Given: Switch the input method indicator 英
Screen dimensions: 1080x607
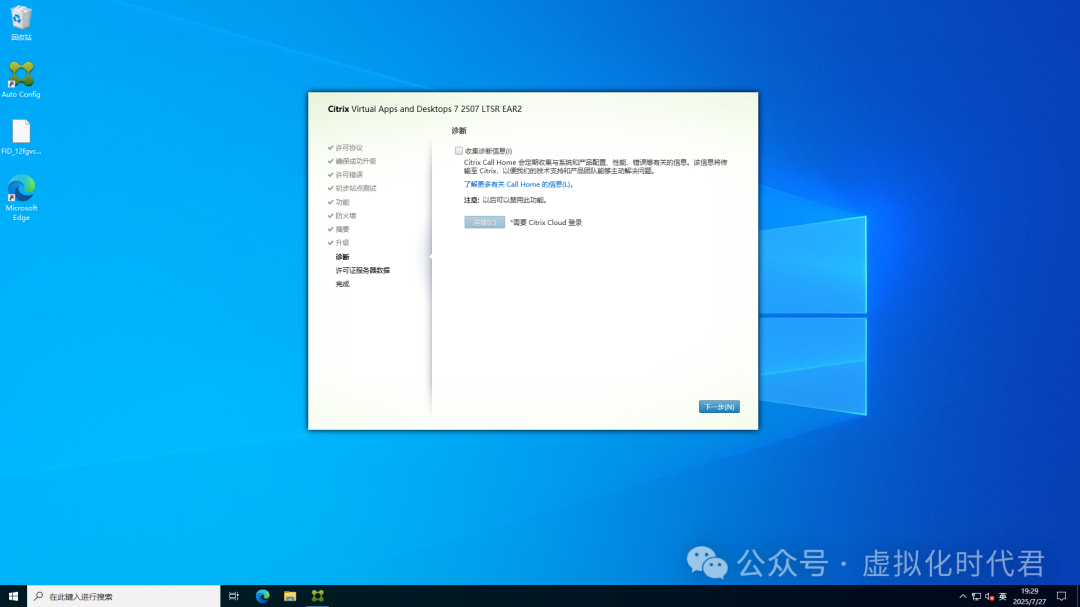Looking at the screenshot, I should tap(1003, 597).
